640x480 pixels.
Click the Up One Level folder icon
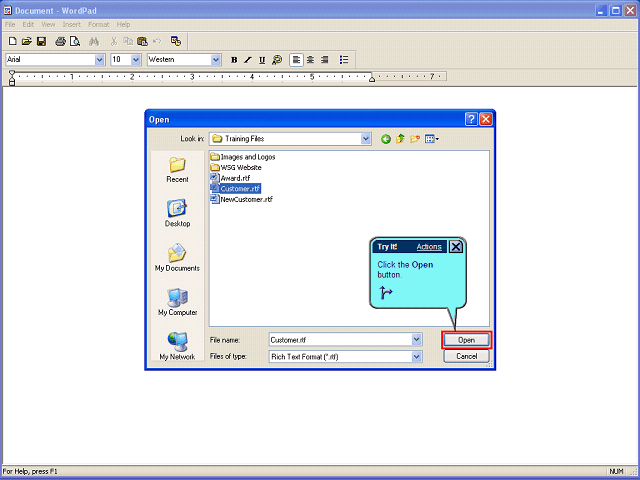coord(400,139)
